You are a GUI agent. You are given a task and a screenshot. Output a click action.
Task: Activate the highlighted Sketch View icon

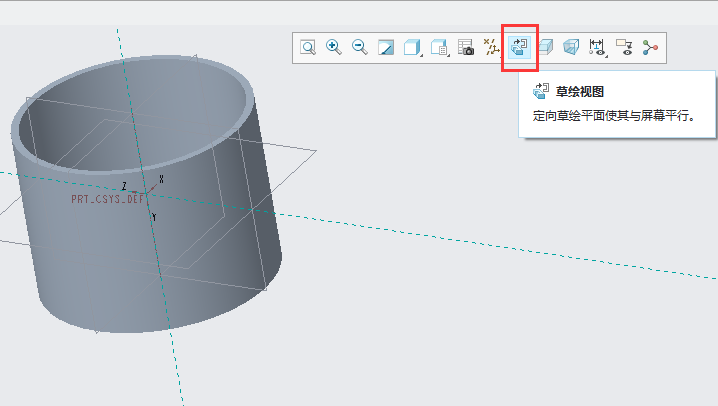519,47
